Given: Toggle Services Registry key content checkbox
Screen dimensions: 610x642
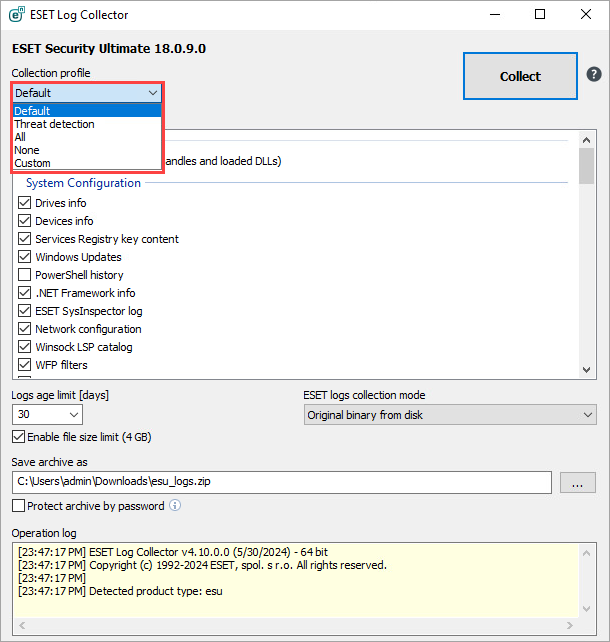Looking at the screenshot, I should click(25, 239).
